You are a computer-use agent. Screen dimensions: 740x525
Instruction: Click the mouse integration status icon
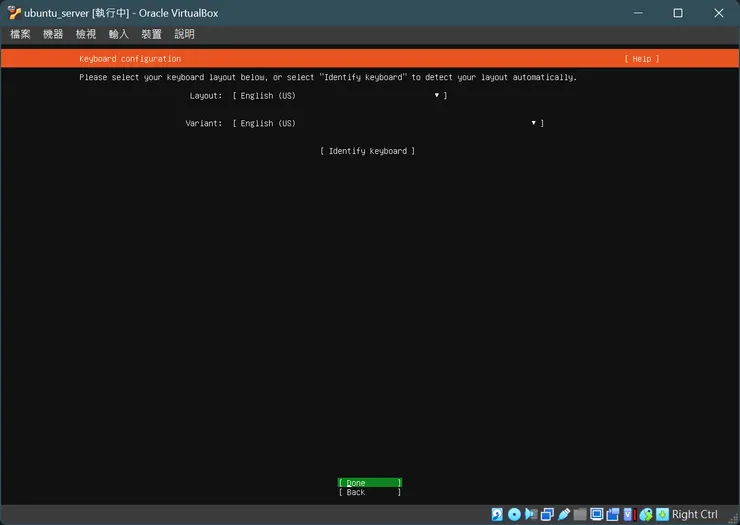coord(646,514)
